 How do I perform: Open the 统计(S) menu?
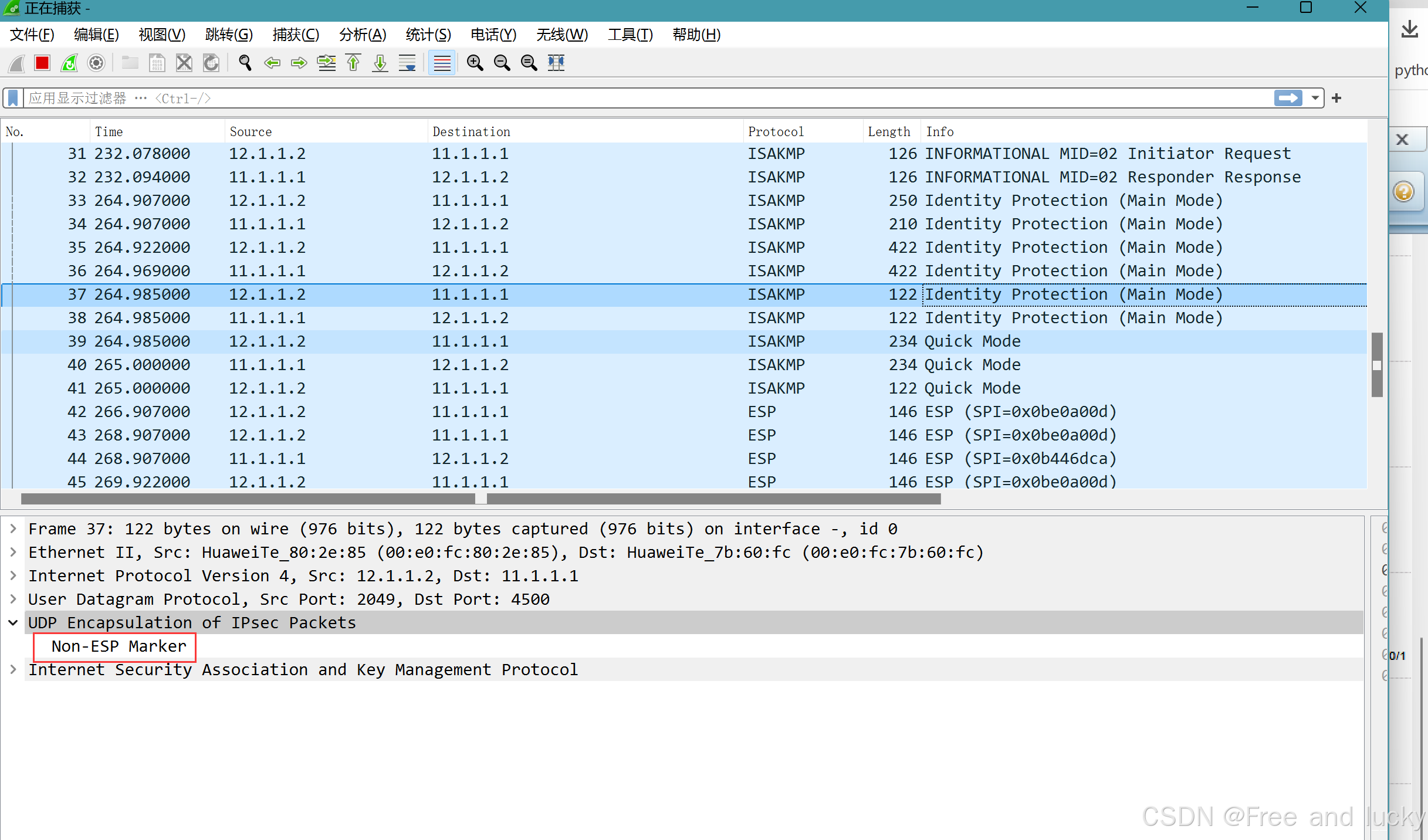(428, 35)
